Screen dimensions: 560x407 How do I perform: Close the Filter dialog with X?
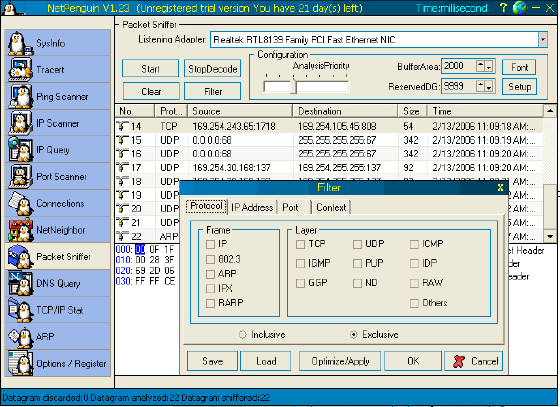coord(500,187)
